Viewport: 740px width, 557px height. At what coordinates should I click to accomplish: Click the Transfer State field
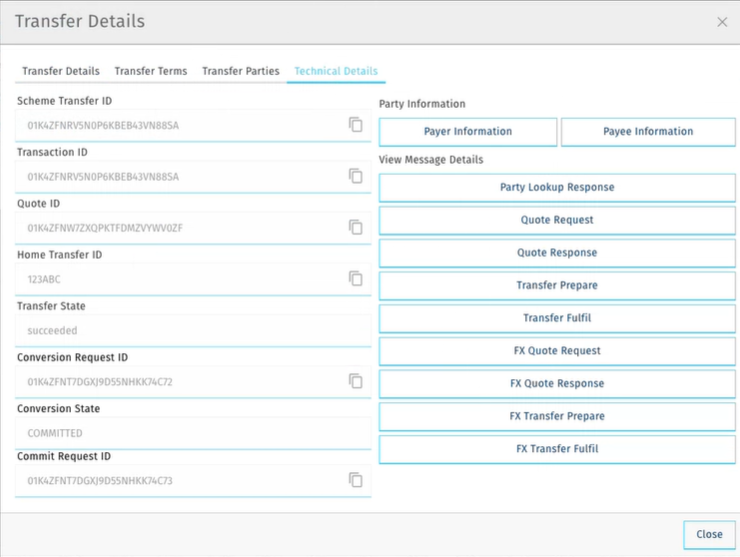pos(190,330)
